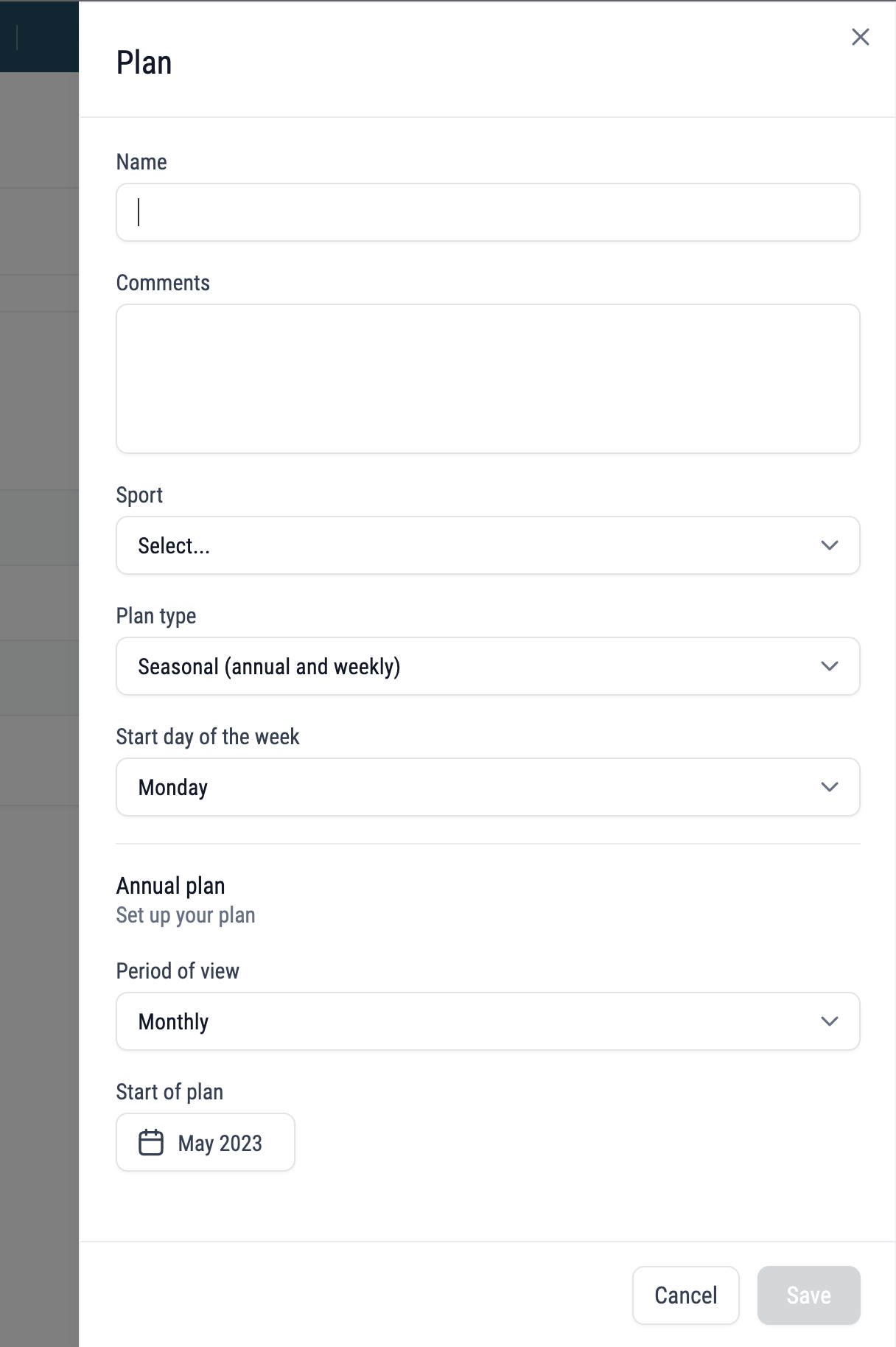The height and width of the screenshot is (1347, 896).
Task: Focus the Name text field
Action: pyautogui.click(x=488, y=212)
